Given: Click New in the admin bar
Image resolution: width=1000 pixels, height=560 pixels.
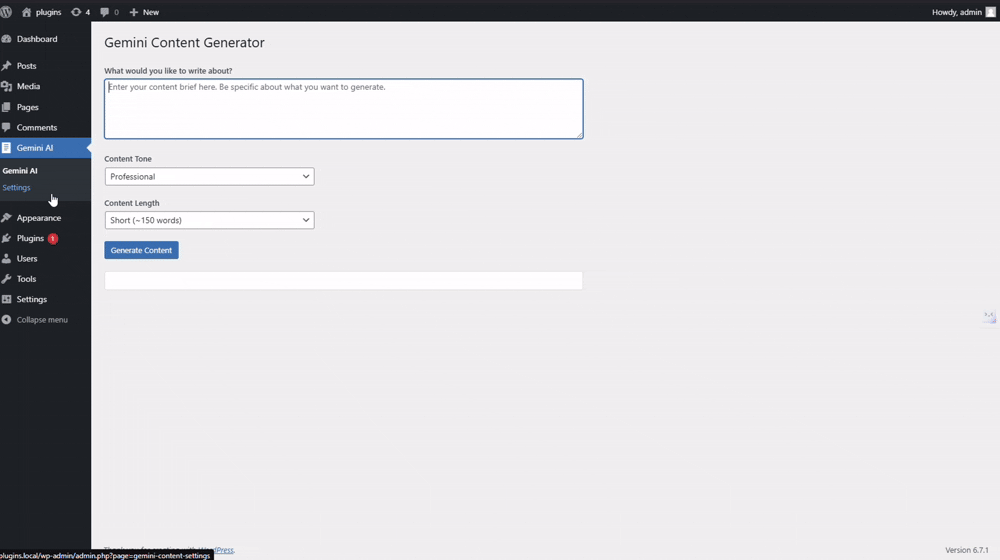Looking at the screenshot, I should click(x=151, y=12).
